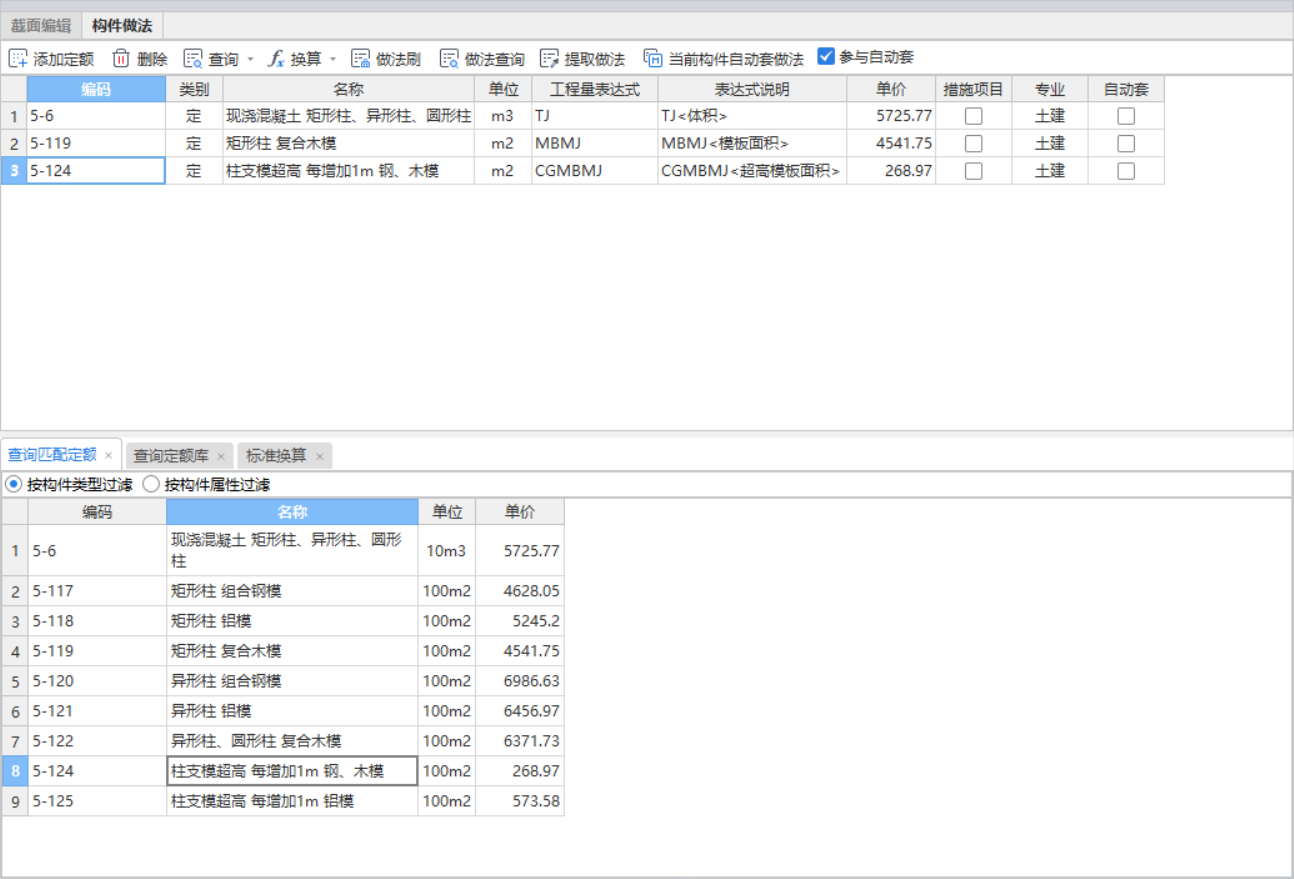The image size is (1294, 879).
Task: Select 5-119 code cell in upper table
Action: point(96,143)
